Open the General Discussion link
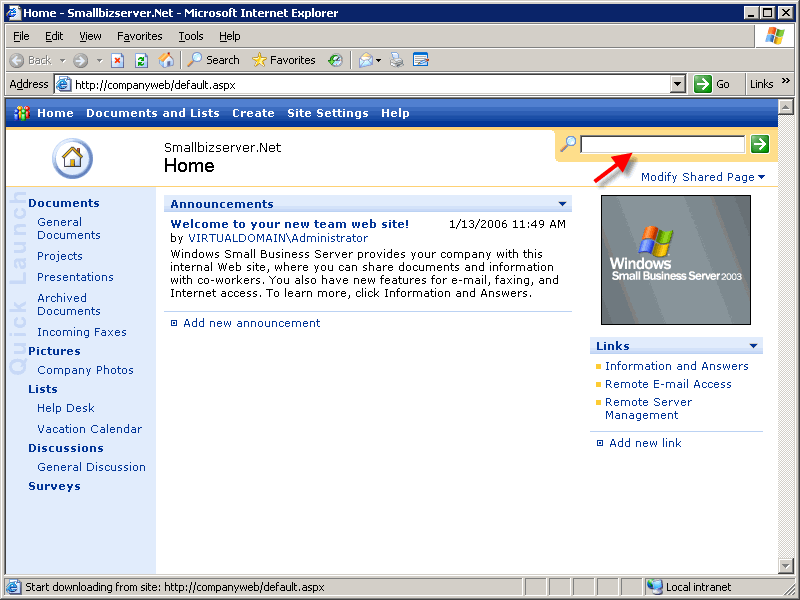800x600 pixels. click(91, 467)
